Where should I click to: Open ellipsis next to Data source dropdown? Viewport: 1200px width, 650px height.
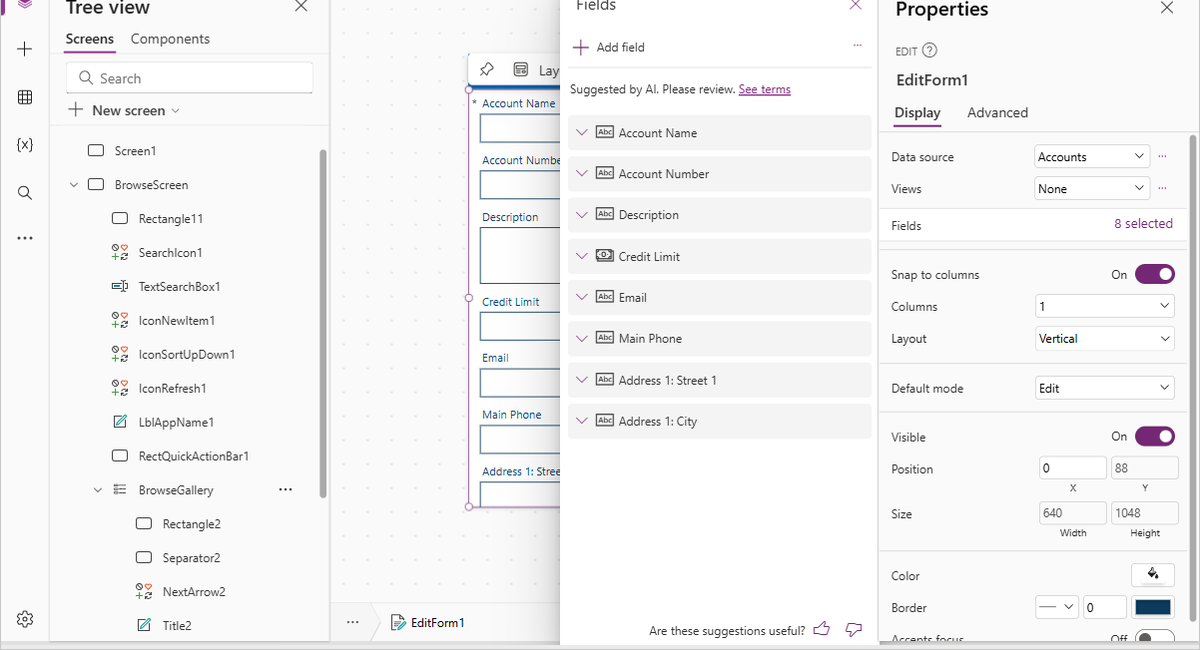1162,156
